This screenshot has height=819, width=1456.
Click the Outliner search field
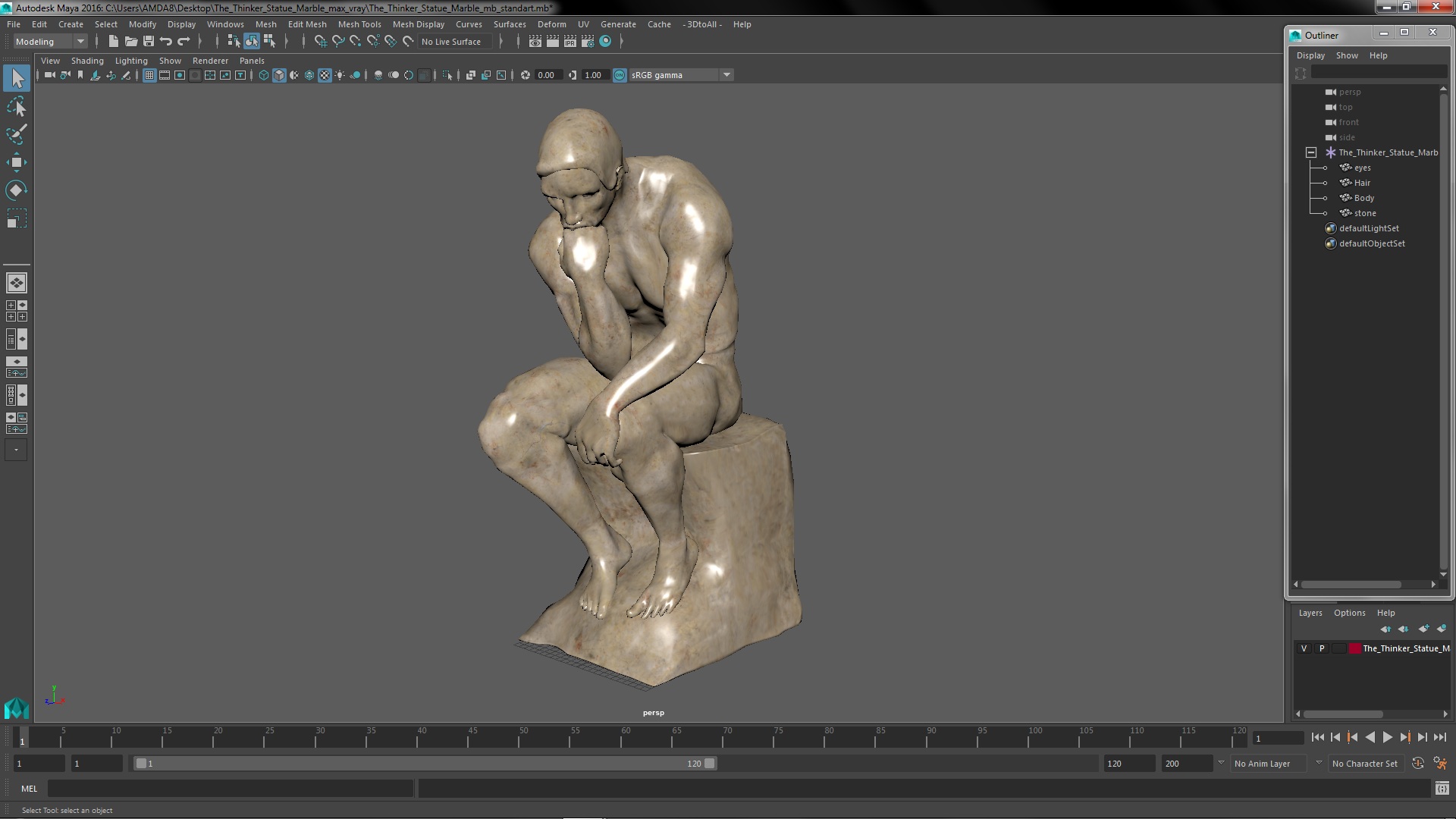point(1379,72)
